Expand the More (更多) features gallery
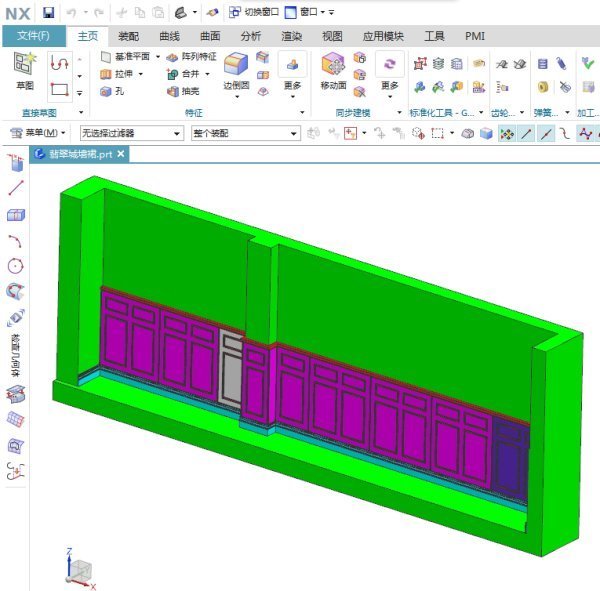Screen dimensions: 600x591 pos(292,72)
